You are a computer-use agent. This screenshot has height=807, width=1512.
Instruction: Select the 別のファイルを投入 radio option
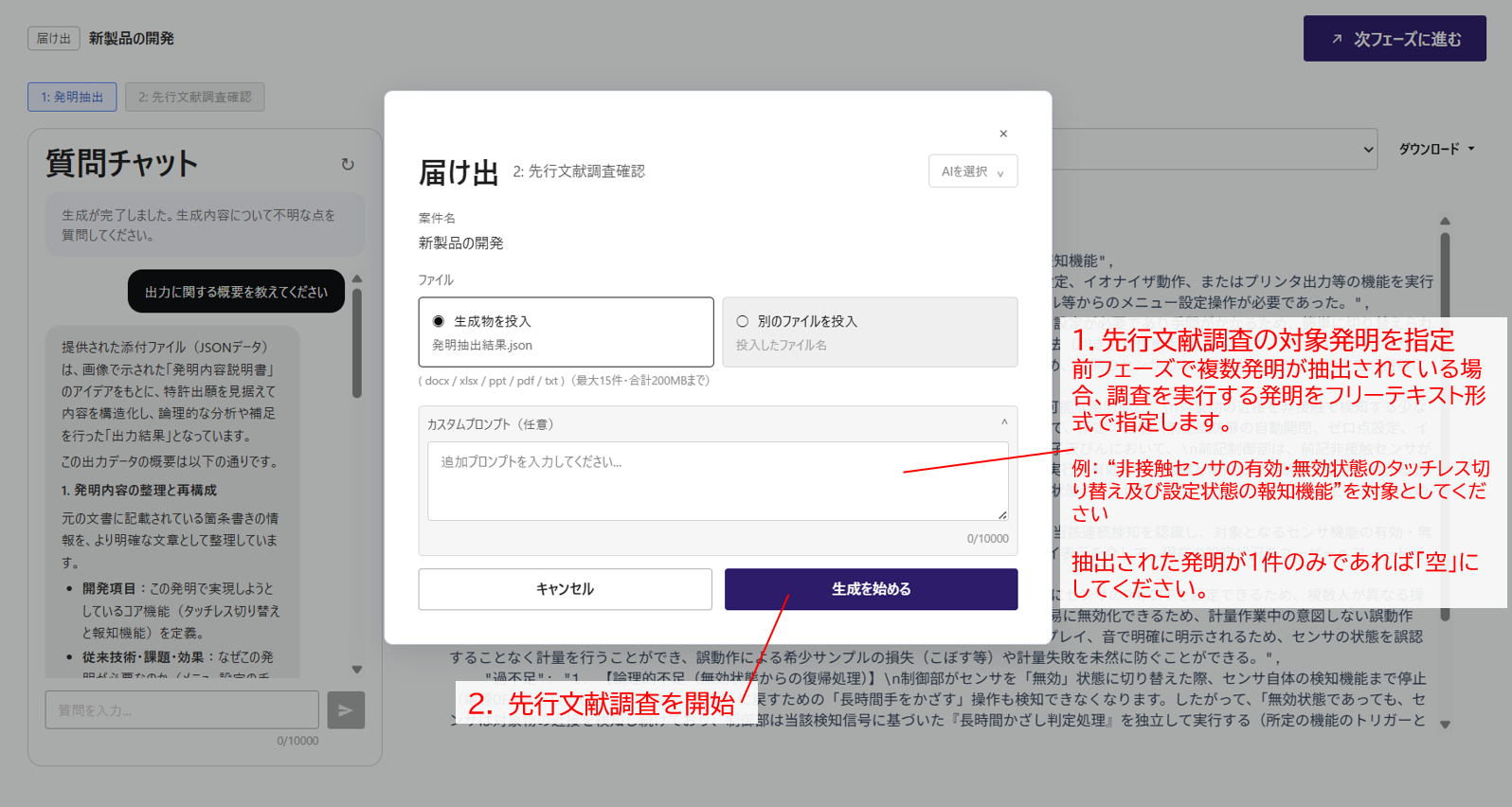tap(743, 321)
